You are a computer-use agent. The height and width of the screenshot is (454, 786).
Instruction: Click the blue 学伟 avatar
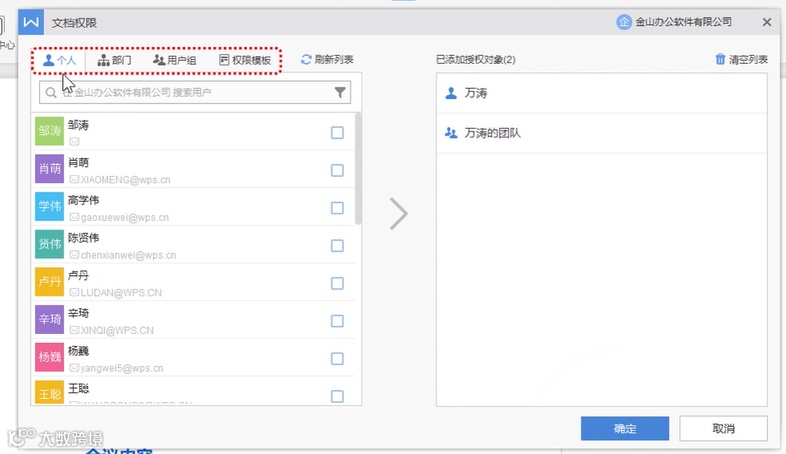[50, 206]
